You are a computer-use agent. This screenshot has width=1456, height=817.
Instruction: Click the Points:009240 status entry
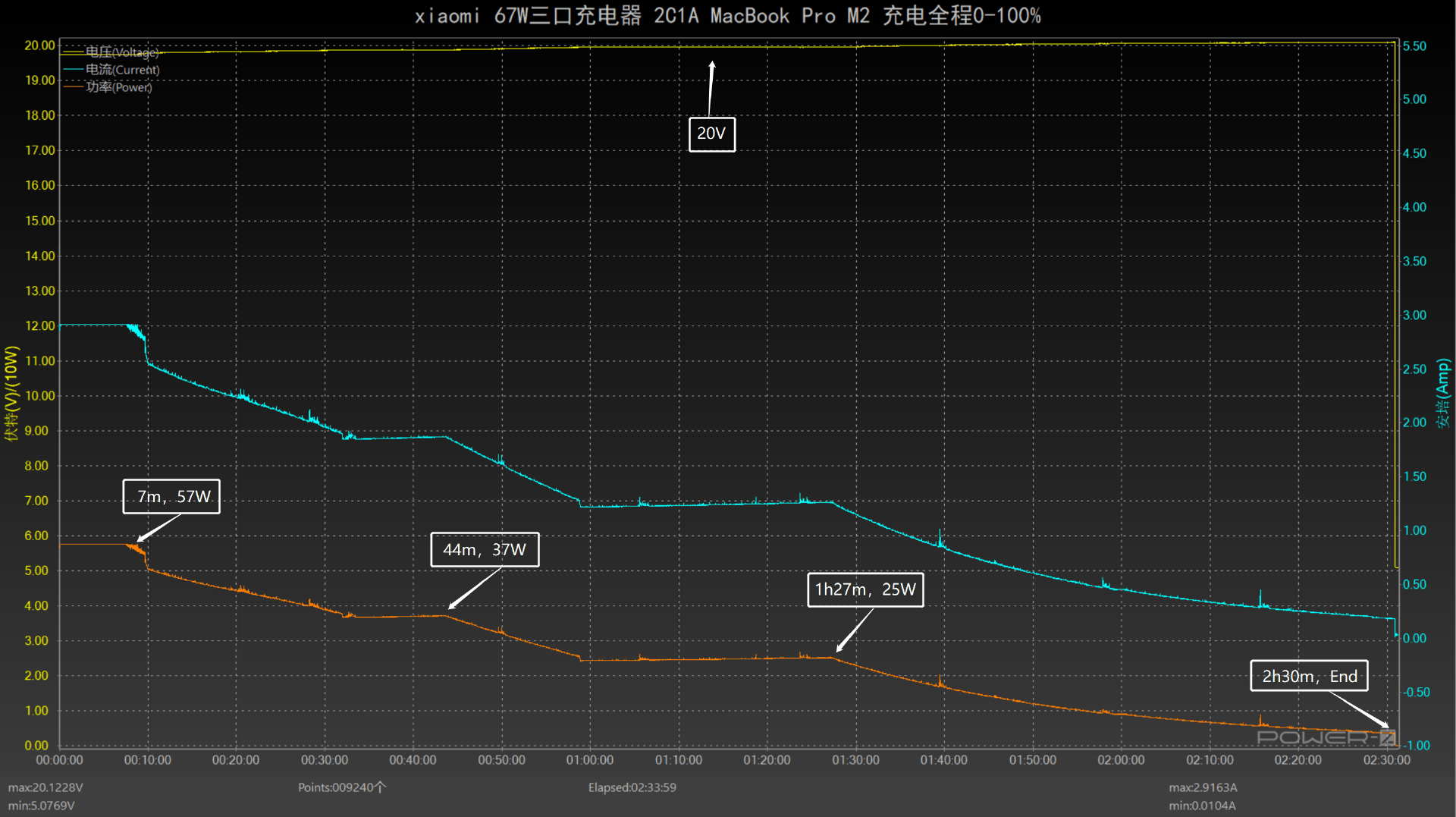click(x=342, y=787)
